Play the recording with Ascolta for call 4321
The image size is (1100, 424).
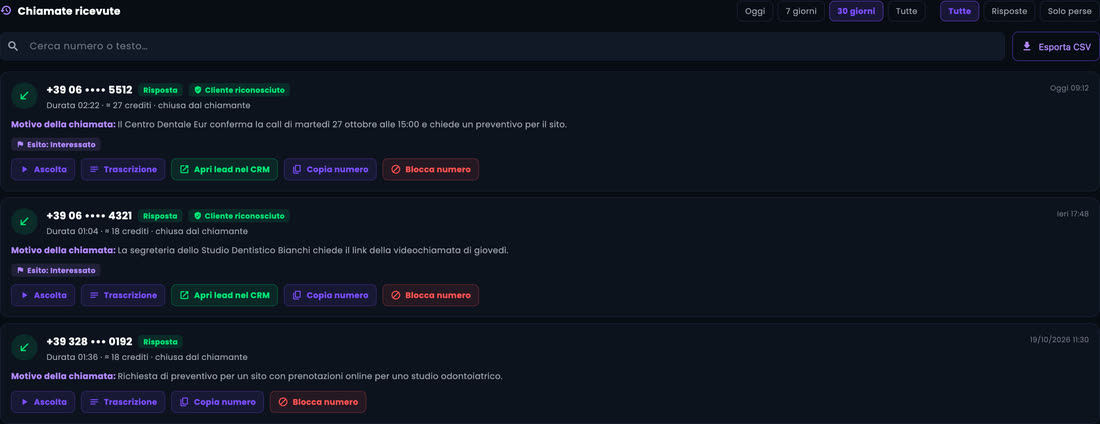43,296
